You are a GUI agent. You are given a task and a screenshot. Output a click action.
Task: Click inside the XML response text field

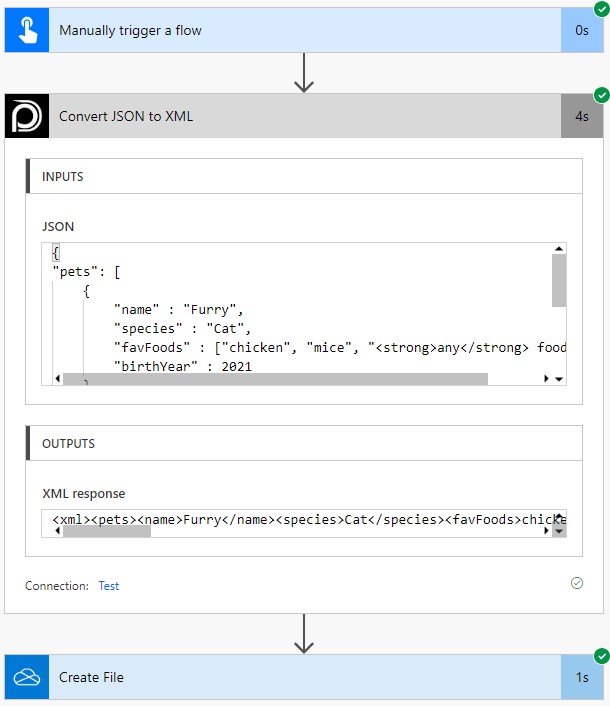click(x=300, y=519)
